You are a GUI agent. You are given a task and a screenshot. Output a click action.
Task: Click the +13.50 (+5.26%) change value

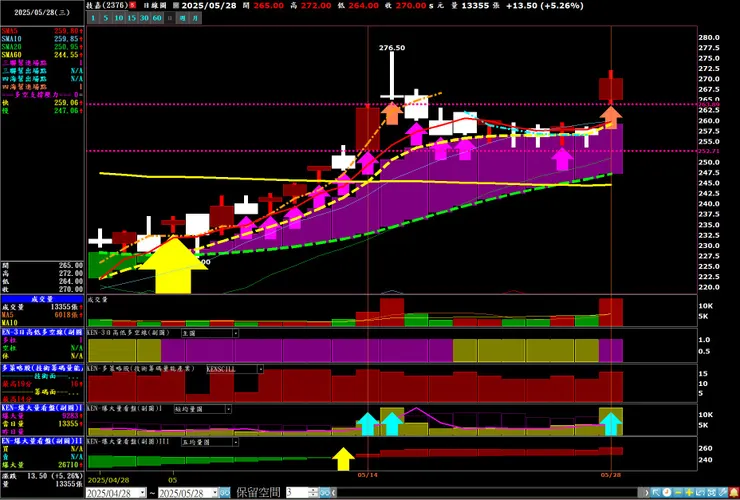click(x=545, y=6)
